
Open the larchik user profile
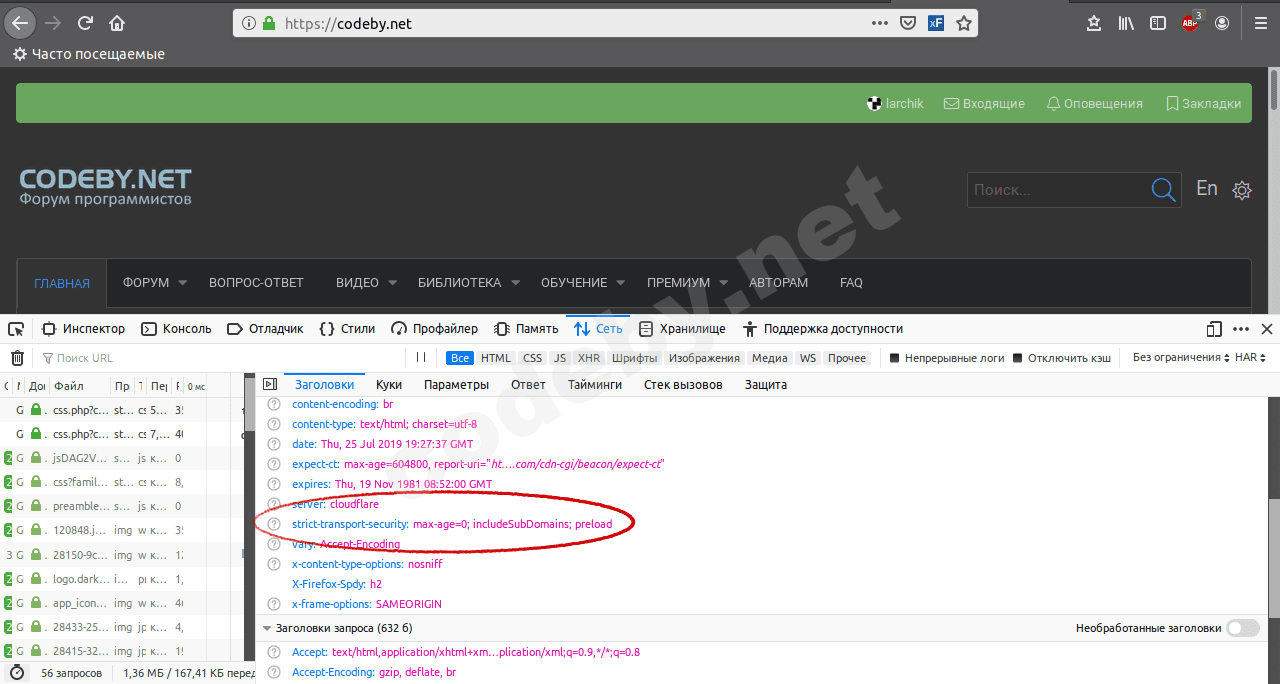tap(895, 103)
